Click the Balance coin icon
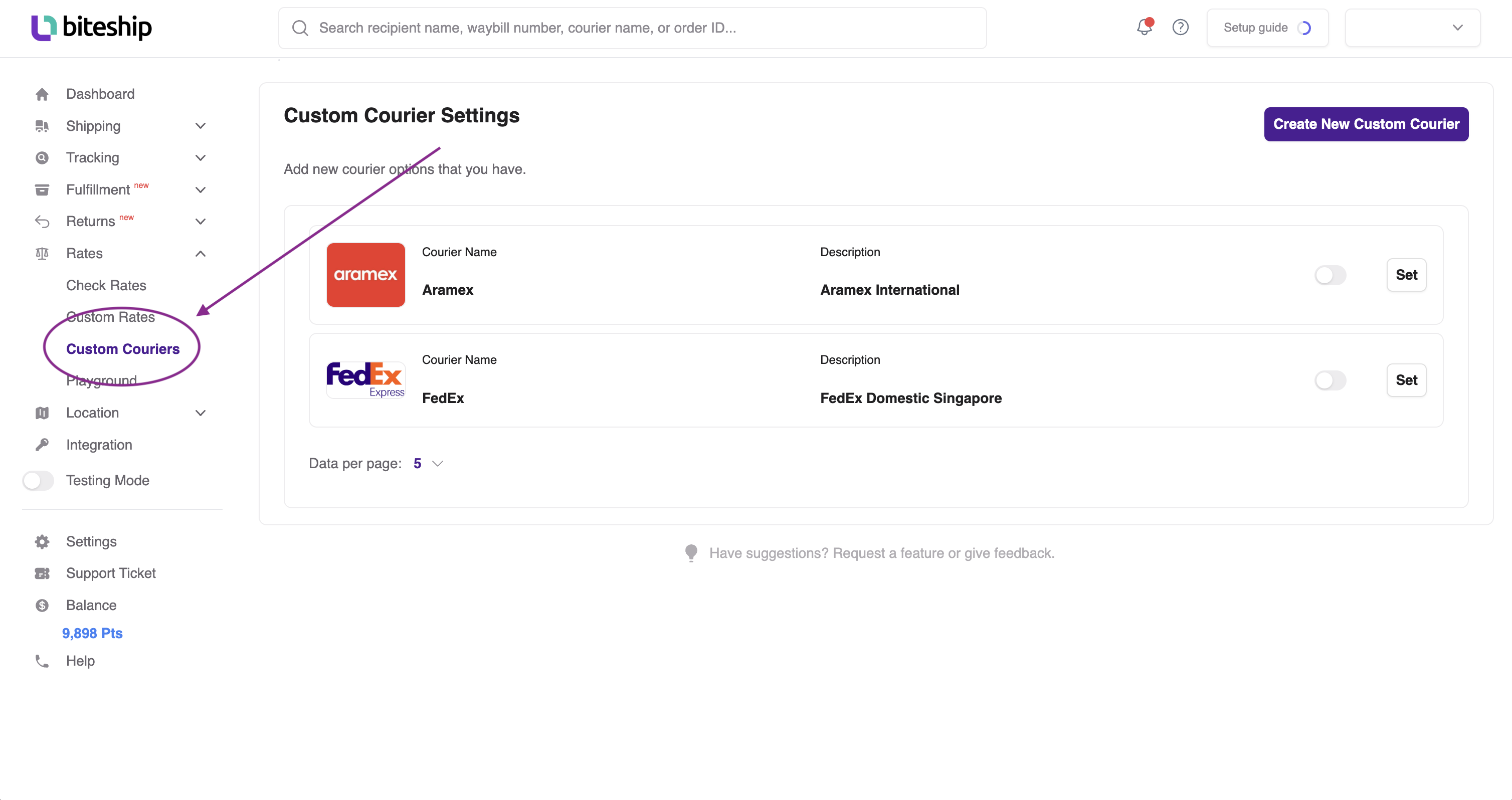 (42, 605)
